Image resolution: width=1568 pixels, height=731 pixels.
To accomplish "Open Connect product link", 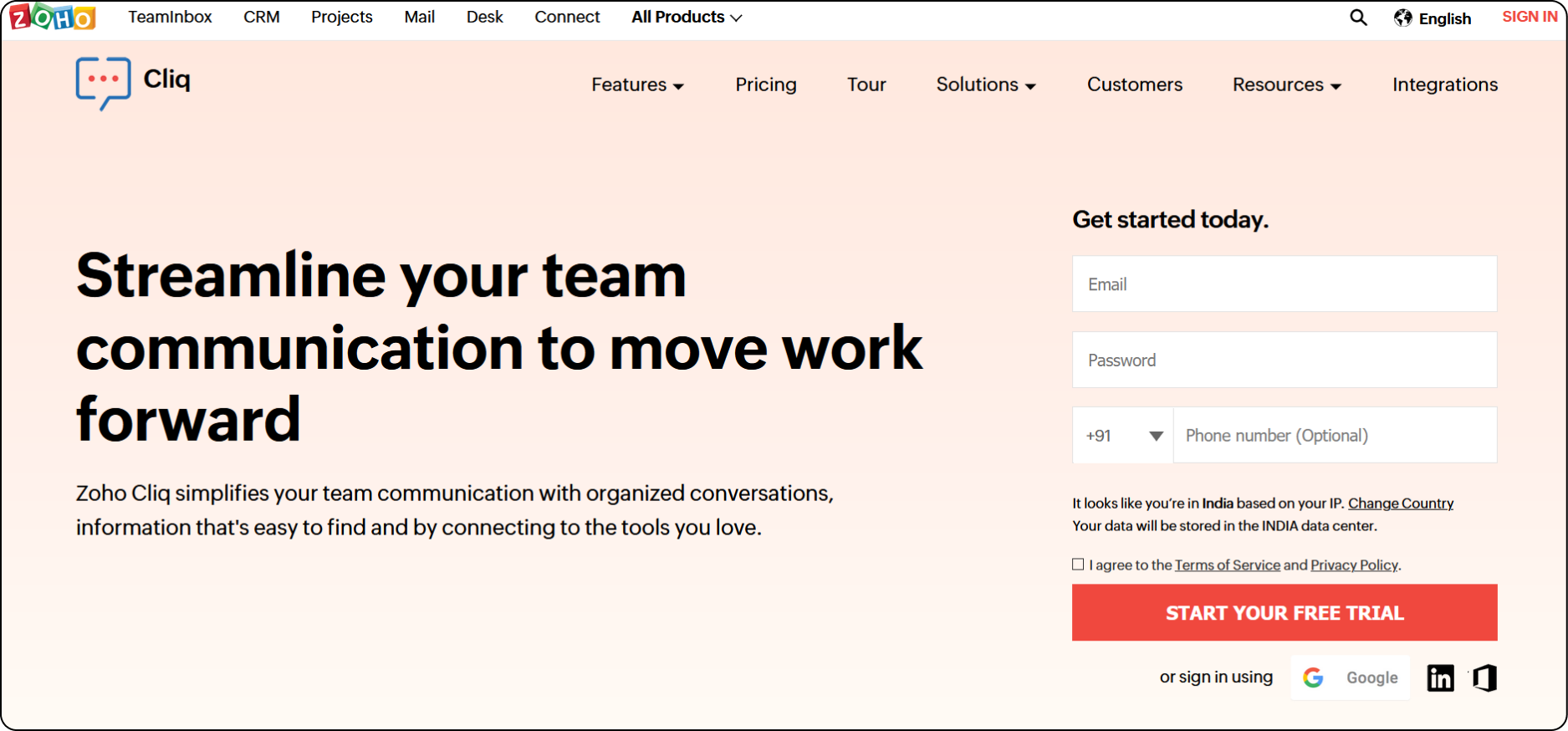I will [567, 17].
